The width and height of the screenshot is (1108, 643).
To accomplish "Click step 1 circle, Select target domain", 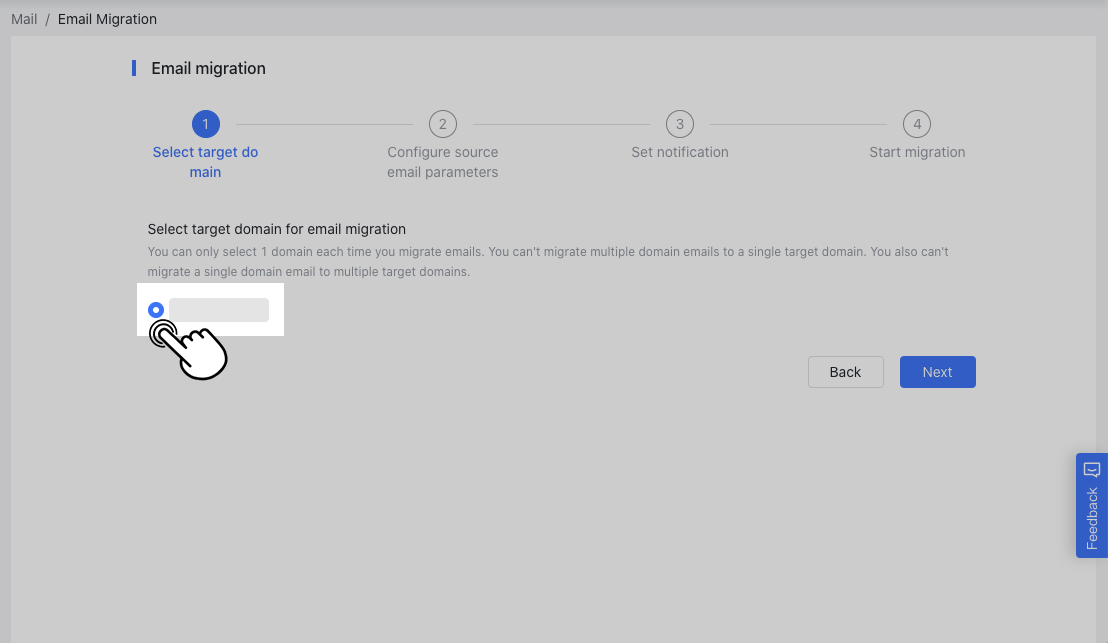I will [x=205, y=123].
